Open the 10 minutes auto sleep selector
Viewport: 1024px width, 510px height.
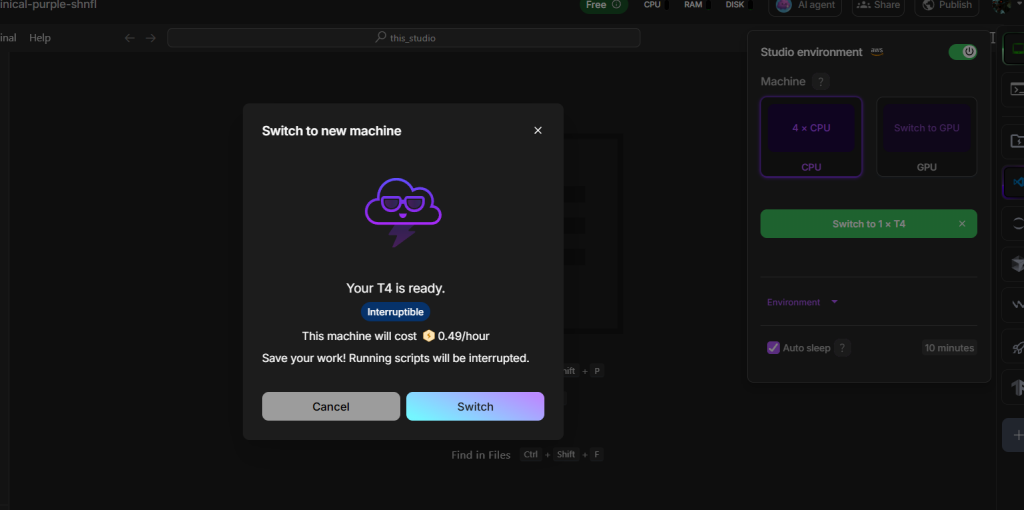[x=949, y=348]
